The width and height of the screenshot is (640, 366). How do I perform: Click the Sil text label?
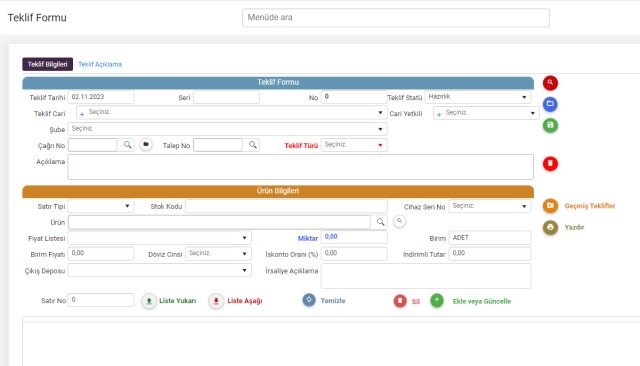click(x=416, y=302)
